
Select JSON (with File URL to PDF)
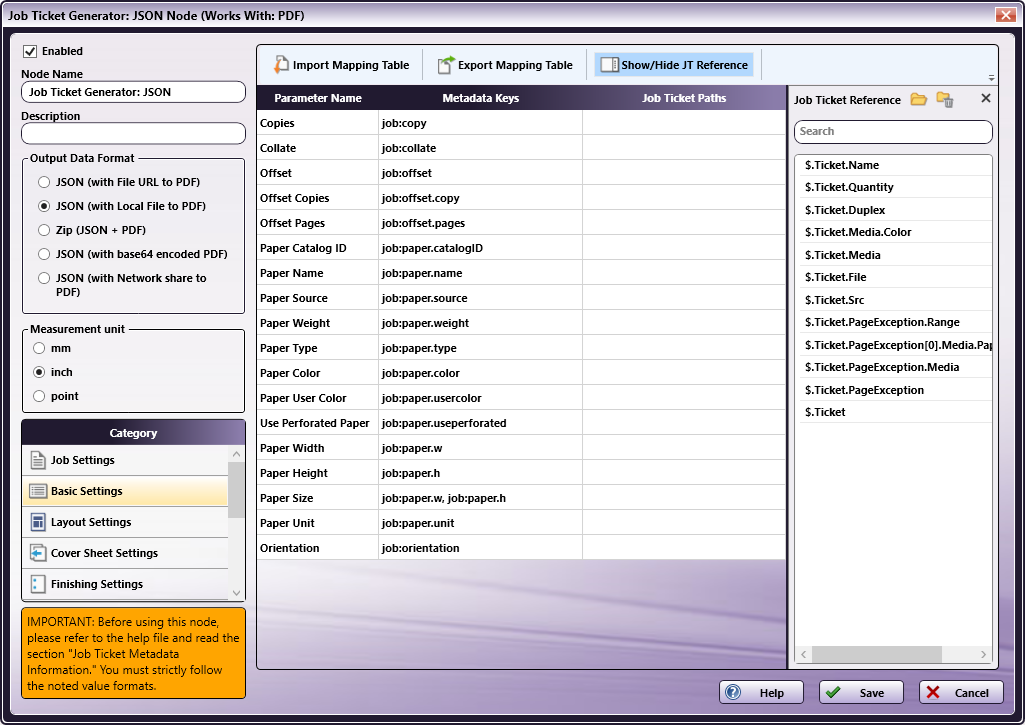(x=44, y=182)
